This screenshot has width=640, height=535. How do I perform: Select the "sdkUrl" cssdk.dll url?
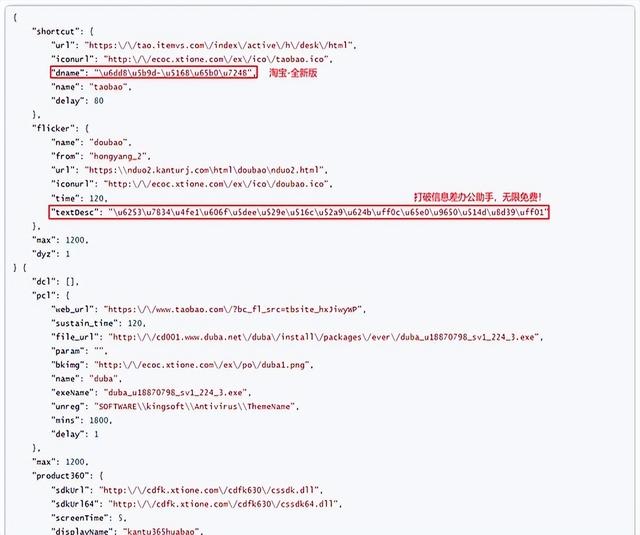coord(211,490)
